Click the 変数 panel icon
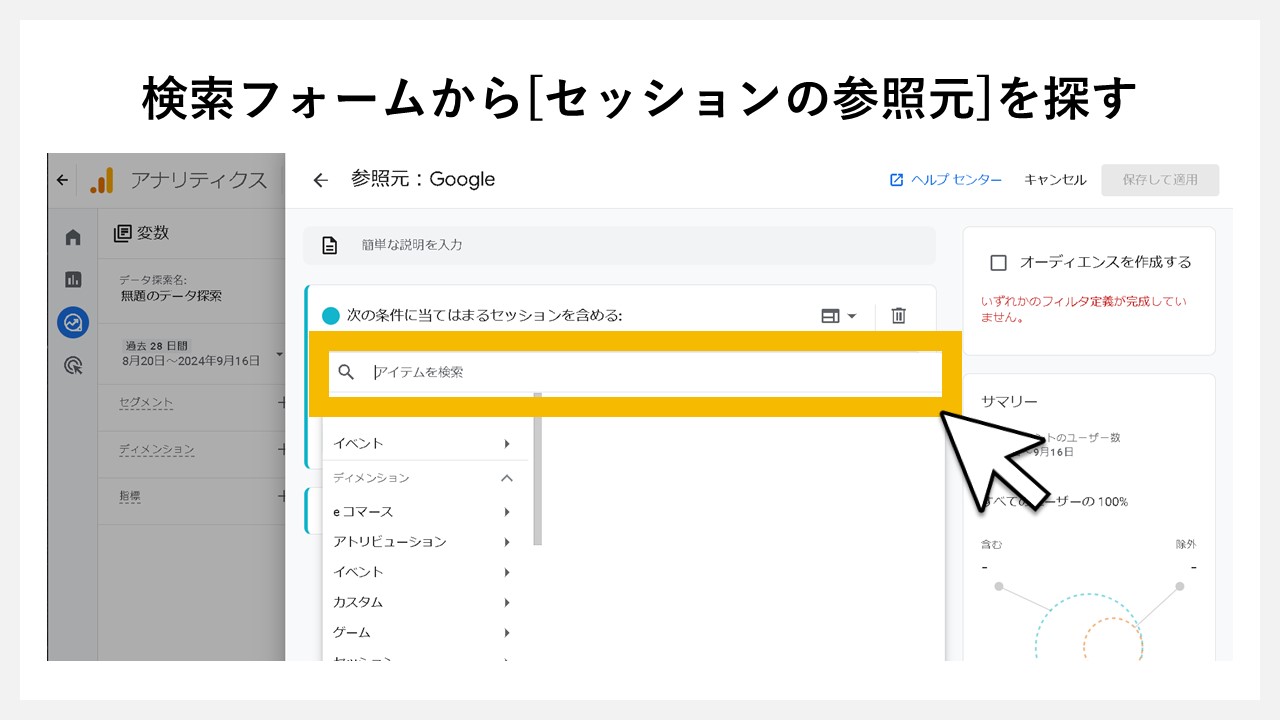The height and width of the screenshot is (720, 1280). click(123, 233)
